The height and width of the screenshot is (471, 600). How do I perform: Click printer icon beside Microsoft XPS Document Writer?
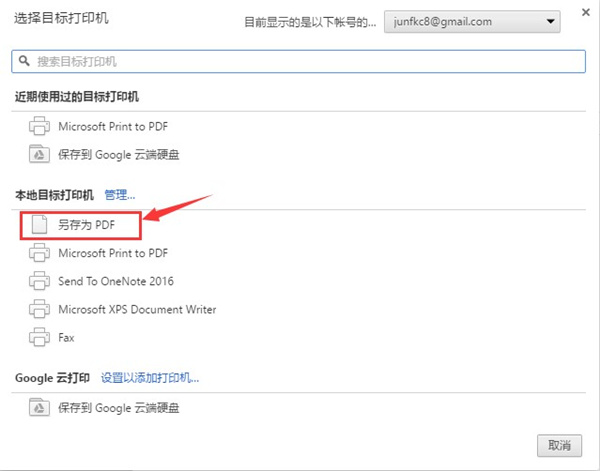click(x=39, y=309)
